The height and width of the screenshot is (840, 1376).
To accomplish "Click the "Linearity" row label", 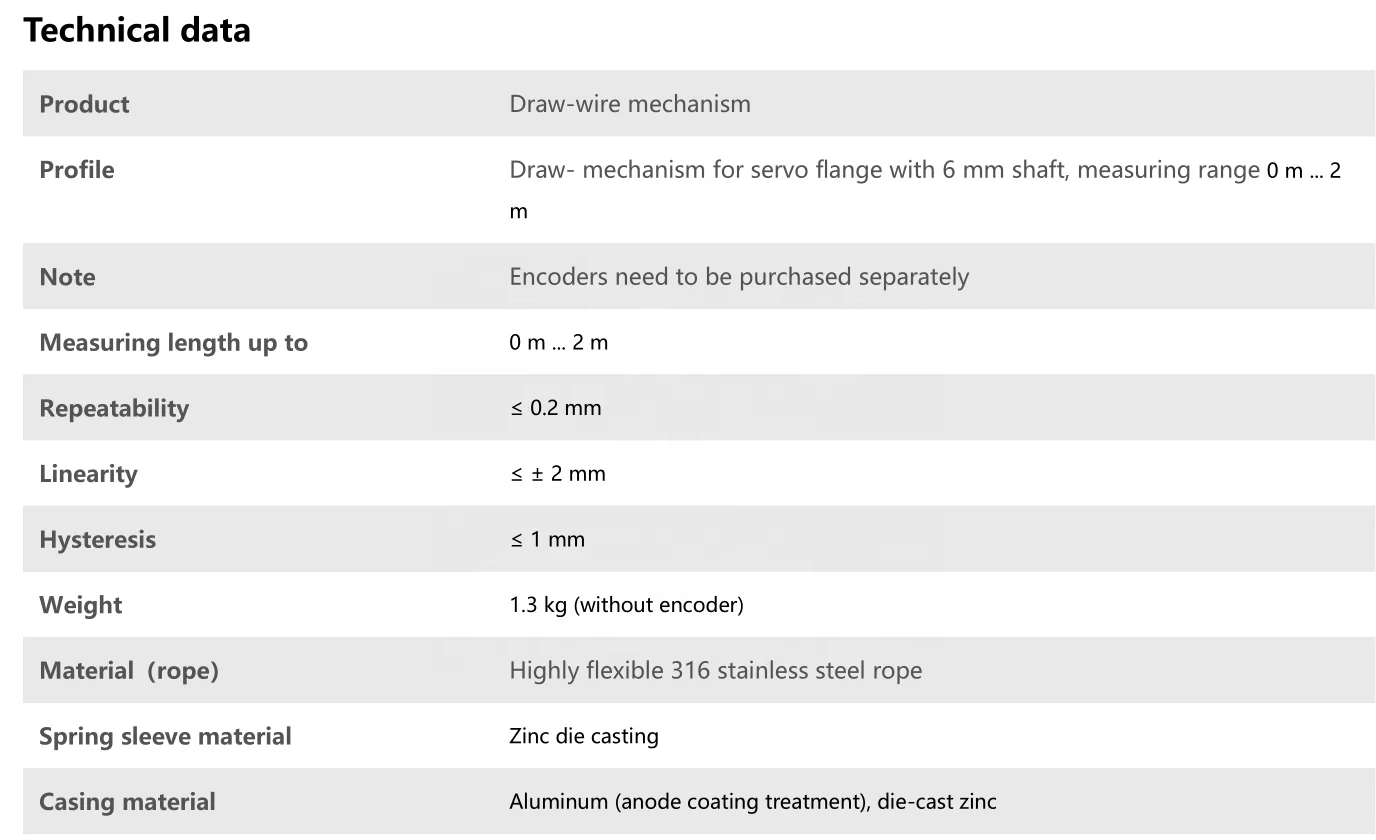I will coord(88,474).
